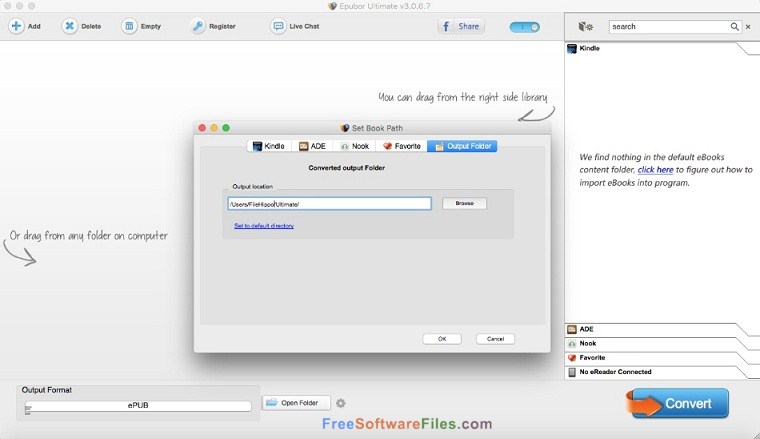Screen dimensions: 760x439
Task: Open output settings gear icon
Action: (341, 403)
